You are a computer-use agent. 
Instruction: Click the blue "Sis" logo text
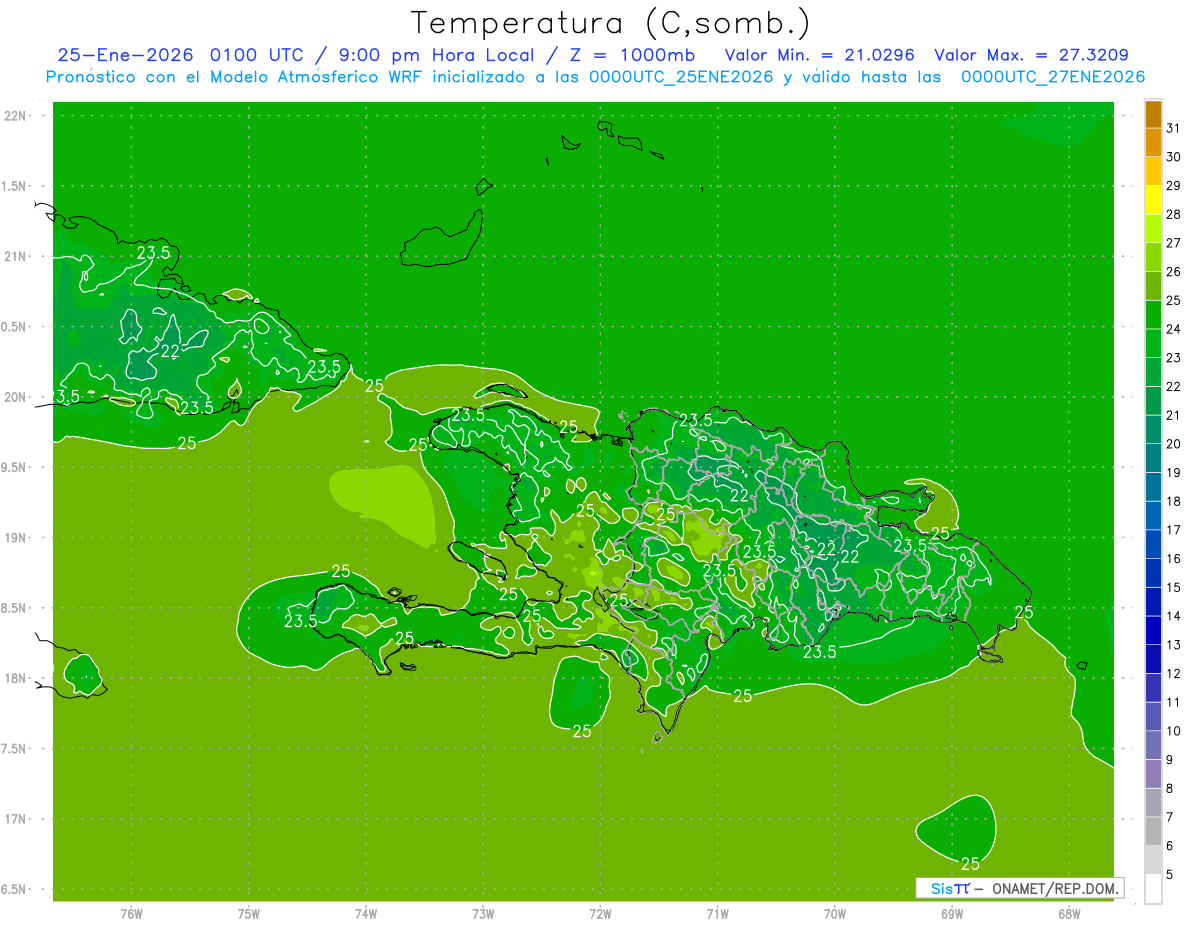[x=941, y=888]
